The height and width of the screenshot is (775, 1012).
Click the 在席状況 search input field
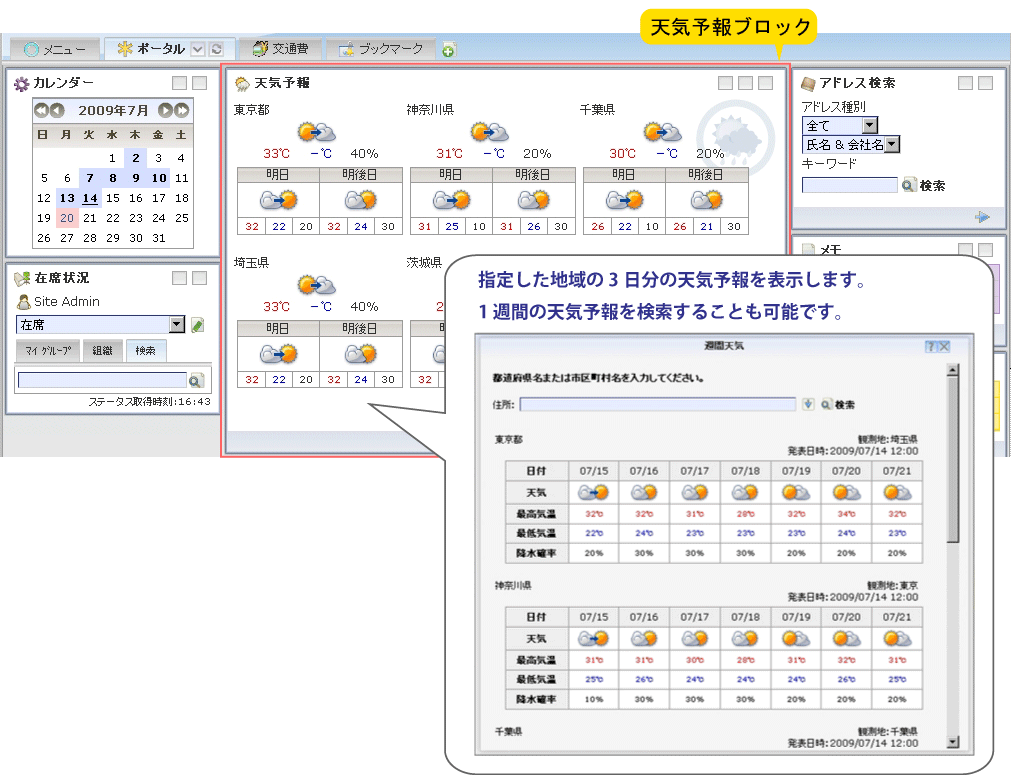click(x=102, y=380)
